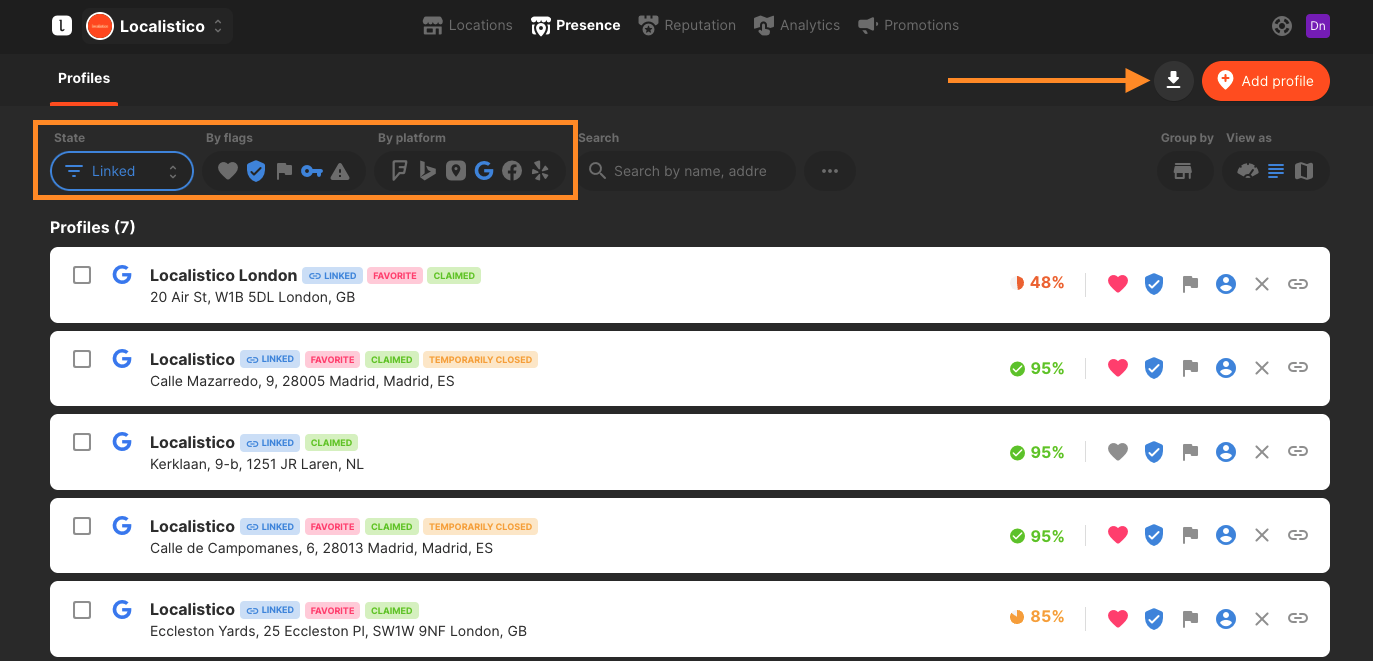Select checkbox for Calle Mazarredo profile

[x=82, y=358]
